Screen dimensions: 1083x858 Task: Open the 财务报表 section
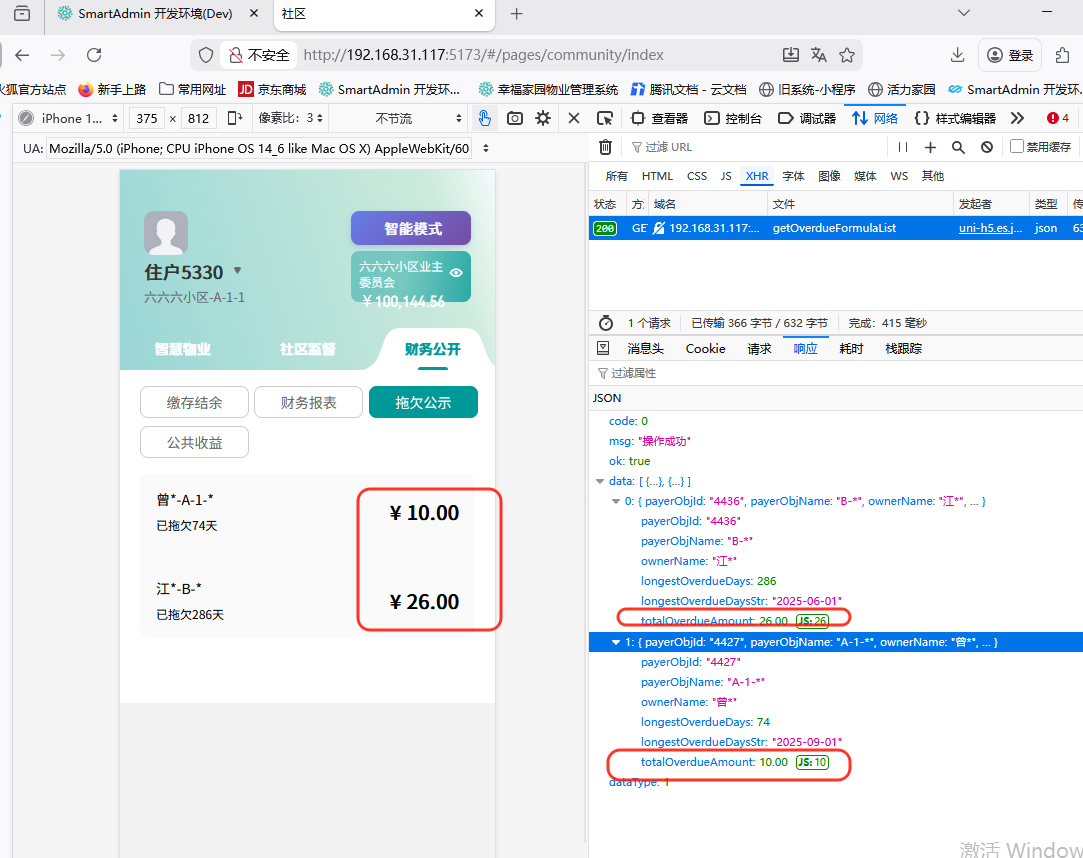click(308, 403)
